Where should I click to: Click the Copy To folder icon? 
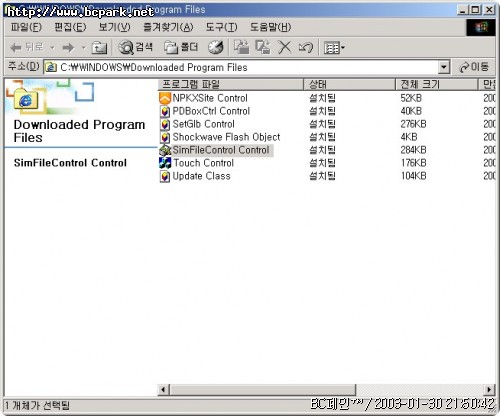(x=263, y=47)
